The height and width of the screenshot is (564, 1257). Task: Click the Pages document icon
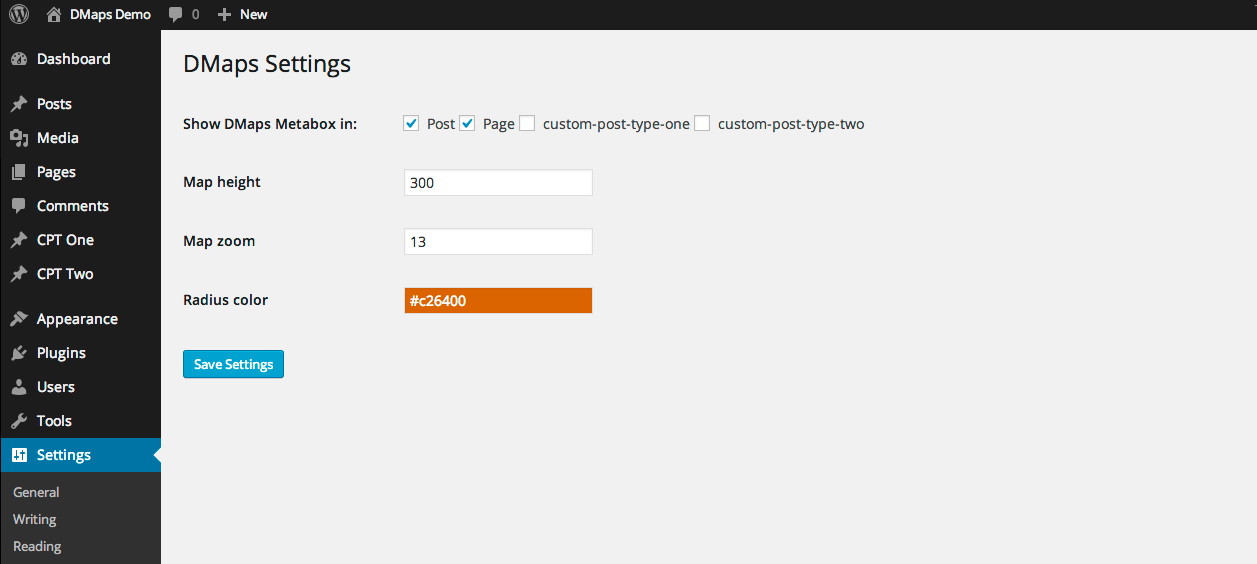click(x=18, y=172)
